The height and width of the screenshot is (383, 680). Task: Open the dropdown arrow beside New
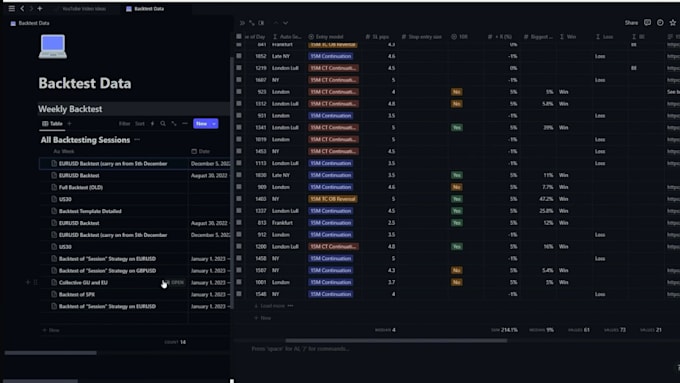click(214, 124)
